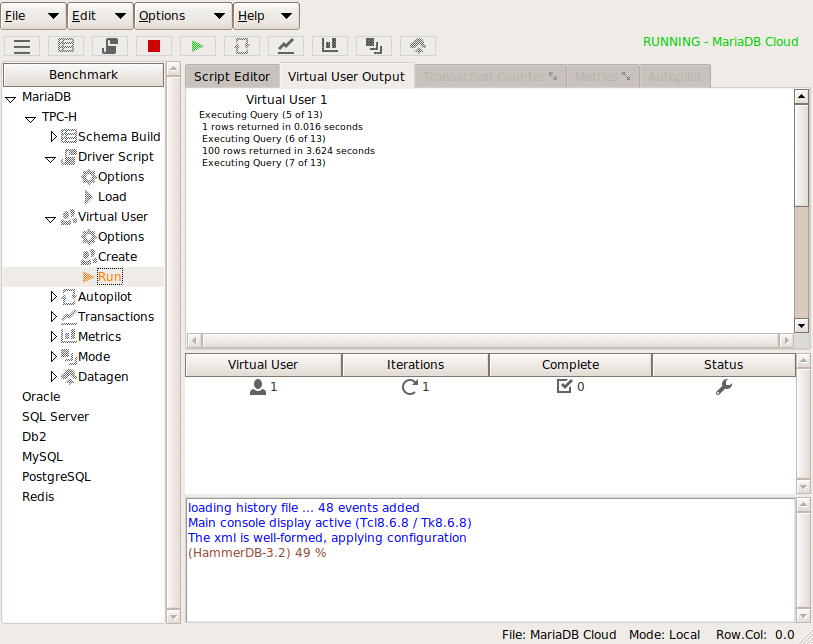Collapse the Driver Script node
813x644 pixels.
50,158
